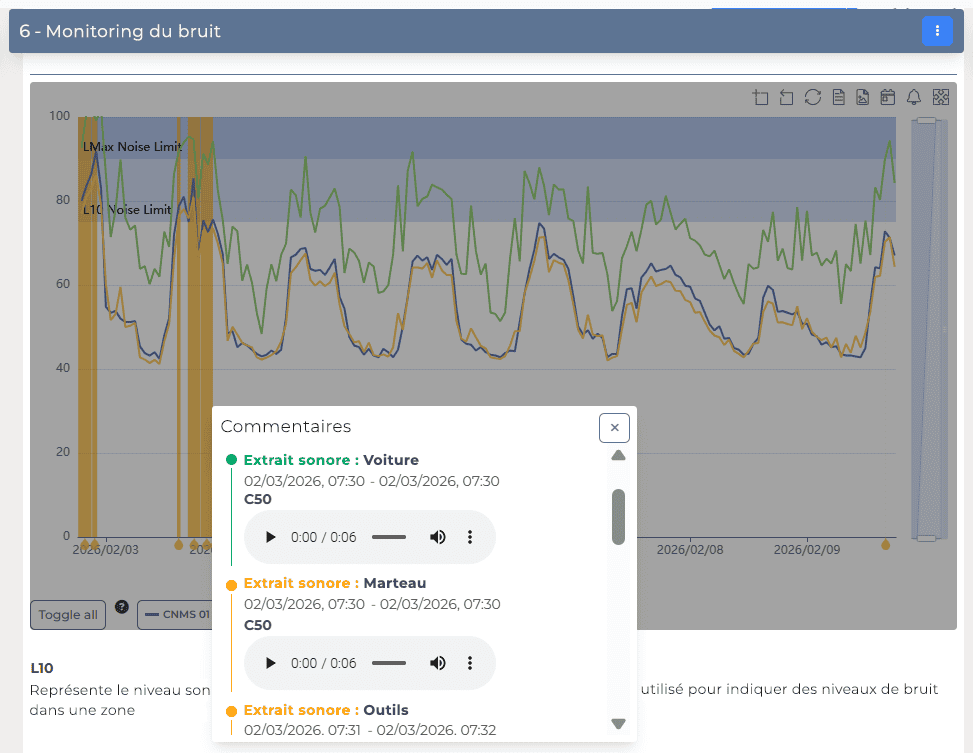Click Toggle all to switch all series visibility
973x753 pixels.
pyautogui.click(x=67, y=615)
